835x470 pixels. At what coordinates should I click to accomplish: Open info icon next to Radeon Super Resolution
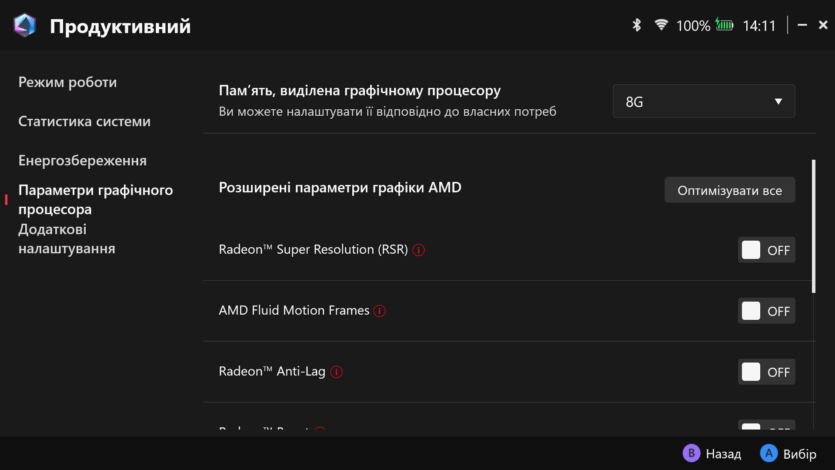pyautogui.click(x=419, y=250)
